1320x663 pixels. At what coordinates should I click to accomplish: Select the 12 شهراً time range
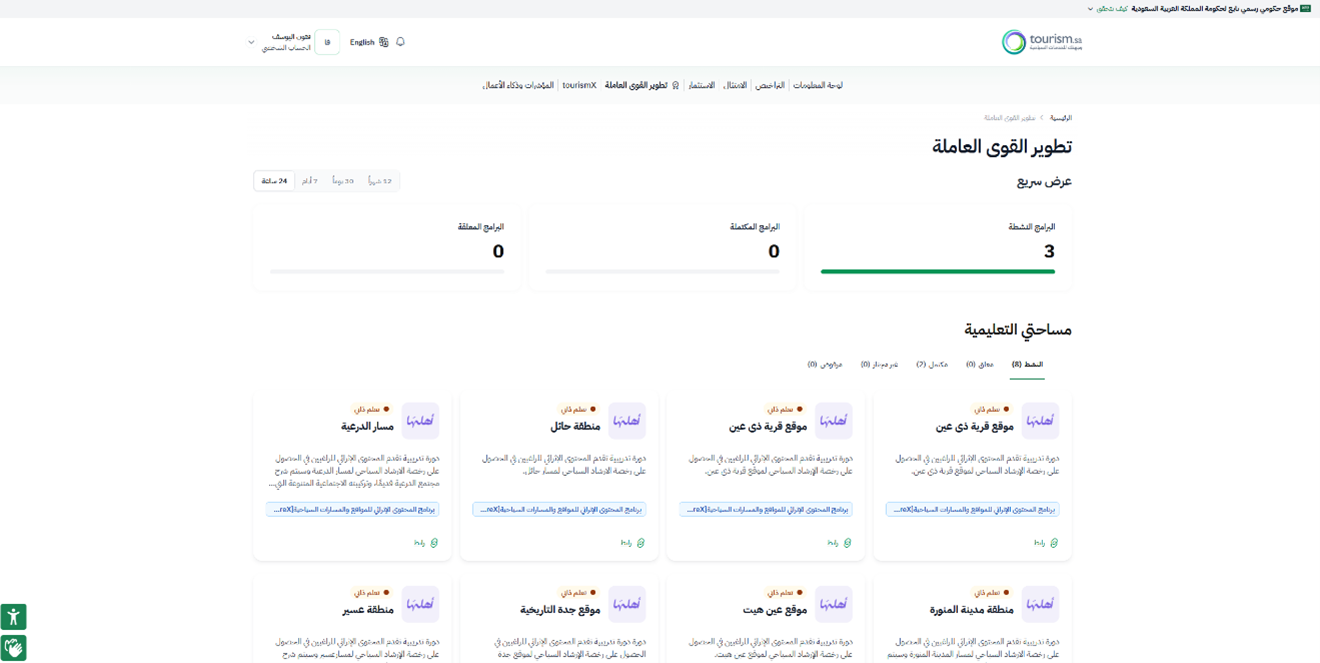pyautogui.click(x=380, y=181)
